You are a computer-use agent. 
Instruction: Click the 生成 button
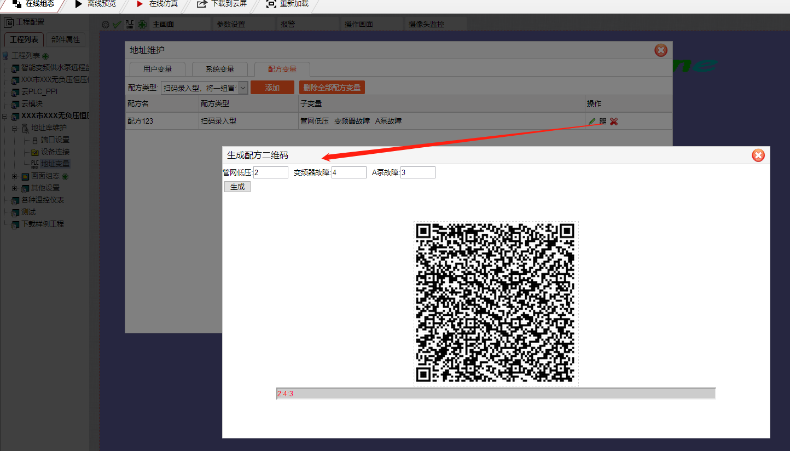[x=237, y=186]
